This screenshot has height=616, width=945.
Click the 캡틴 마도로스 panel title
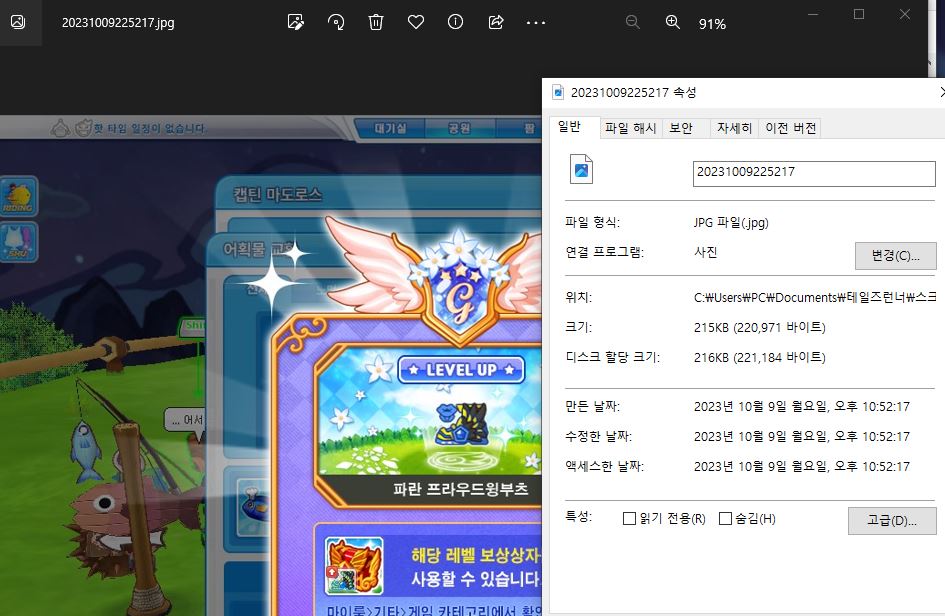click(x=278, y=195)
